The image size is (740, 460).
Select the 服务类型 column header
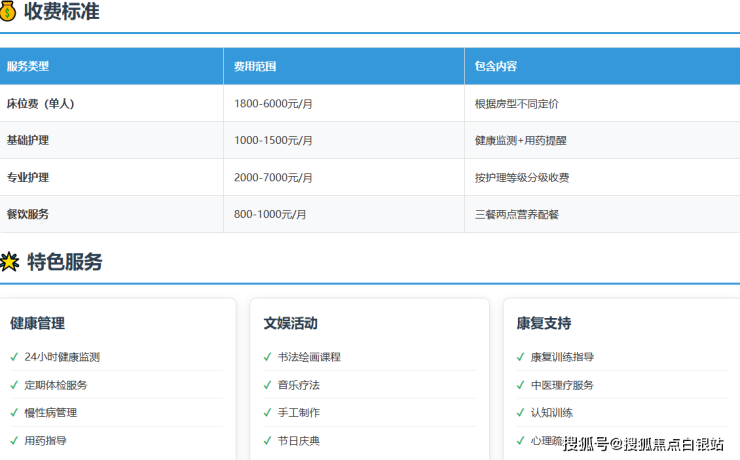28,67
